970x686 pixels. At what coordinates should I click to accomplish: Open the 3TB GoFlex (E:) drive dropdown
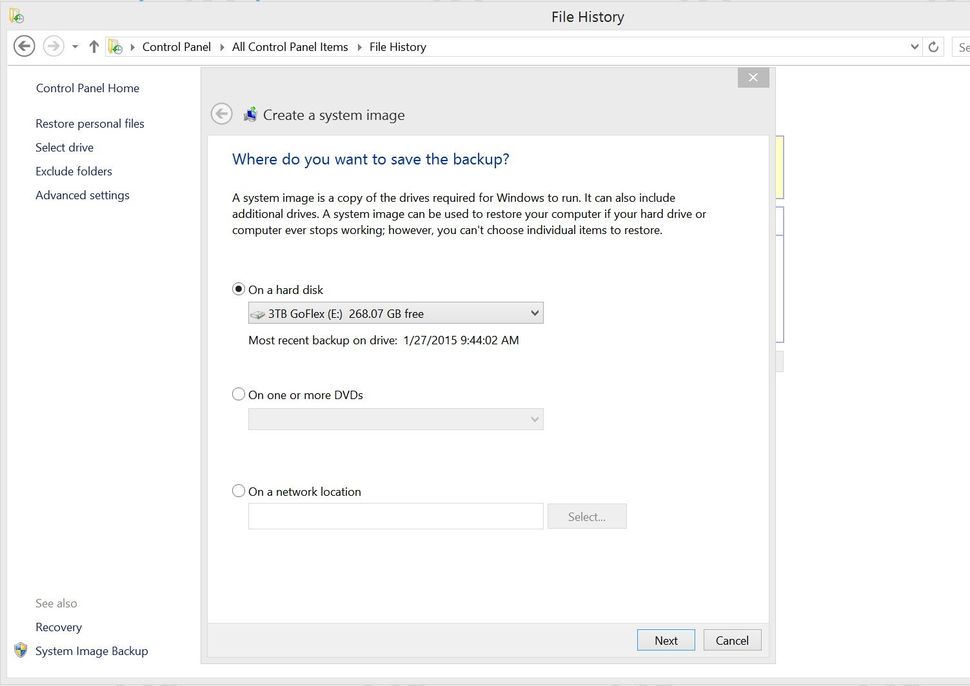pos(395,313)
